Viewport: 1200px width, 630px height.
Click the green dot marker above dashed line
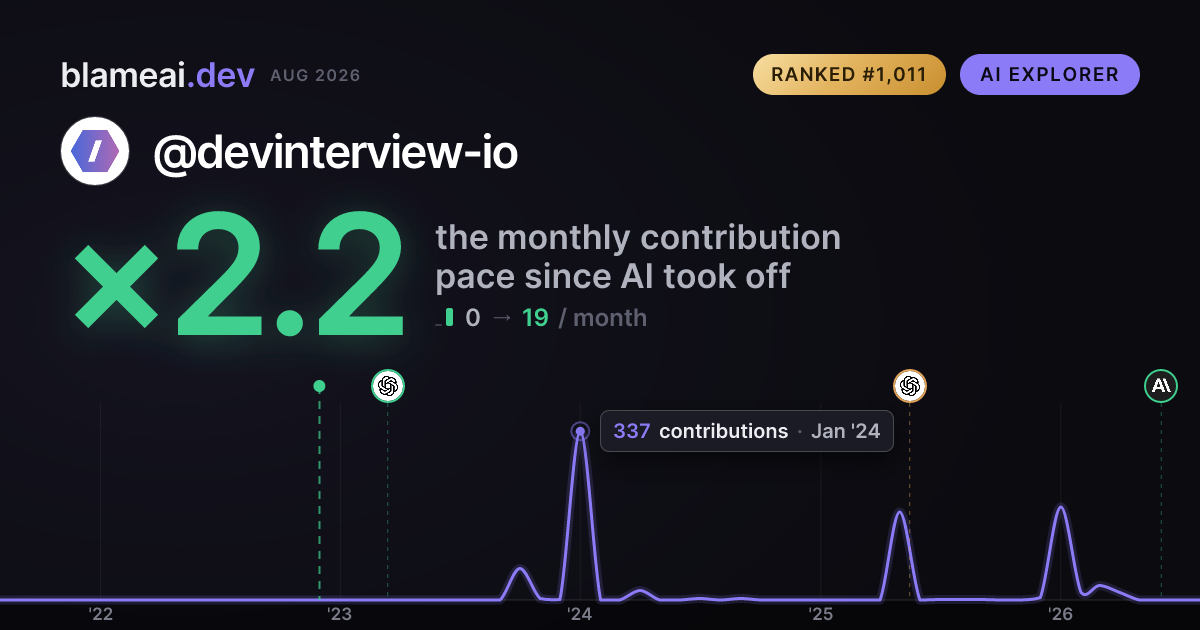(x=319, y=386)
